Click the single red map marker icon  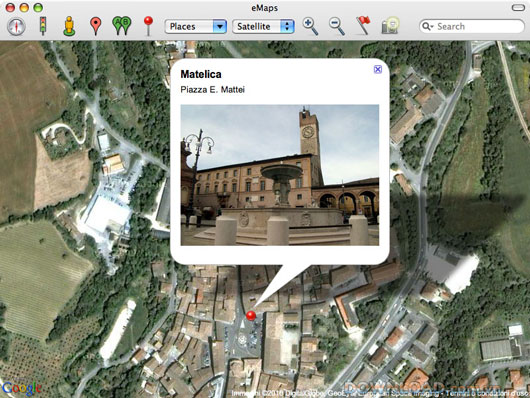coord(96,26)
